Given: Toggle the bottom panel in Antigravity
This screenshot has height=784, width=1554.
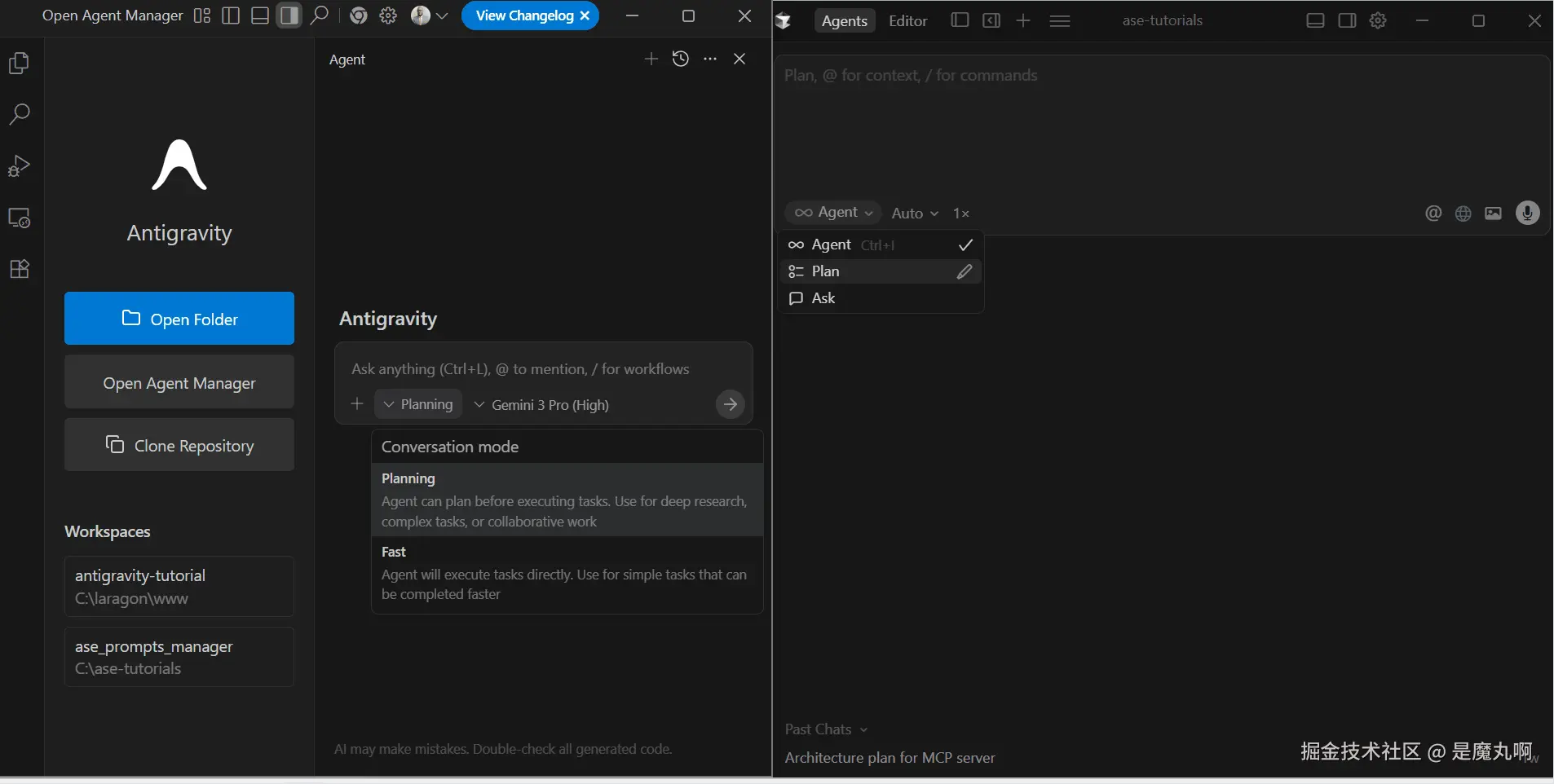Looking at the screenshot, I should point(260,15).
